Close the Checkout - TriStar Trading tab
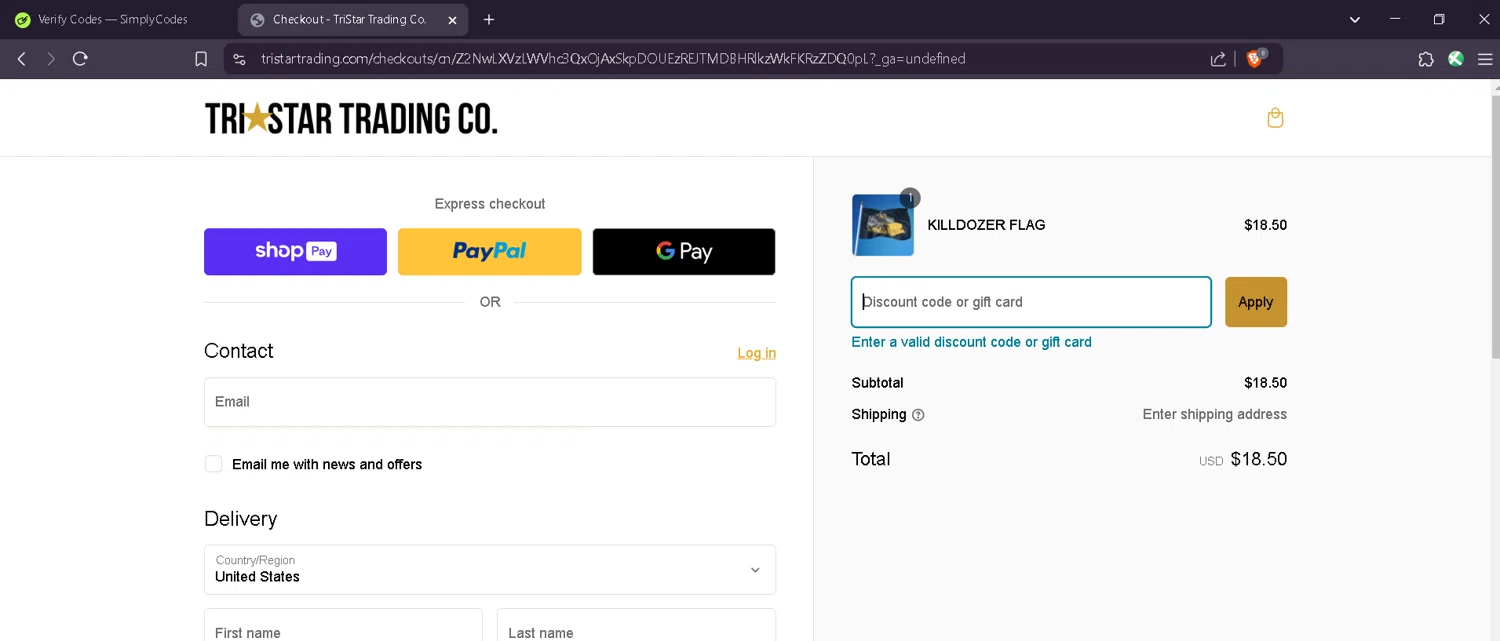This screenshot has height=641, width=1500. click(x=452, y=19)
